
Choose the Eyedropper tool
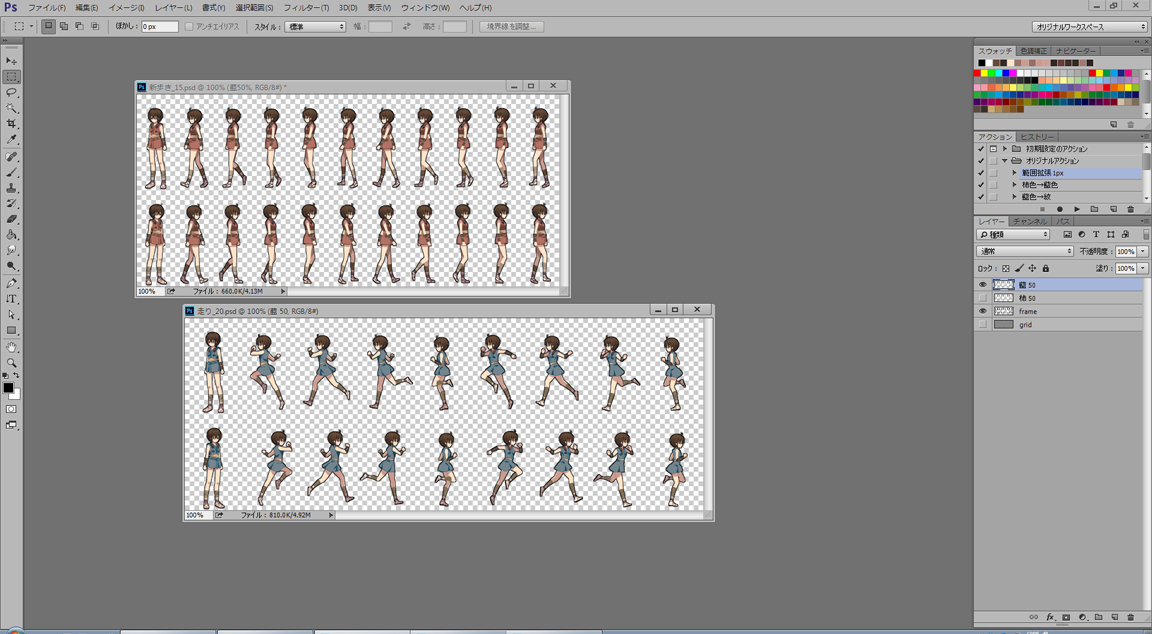point(12,140)
